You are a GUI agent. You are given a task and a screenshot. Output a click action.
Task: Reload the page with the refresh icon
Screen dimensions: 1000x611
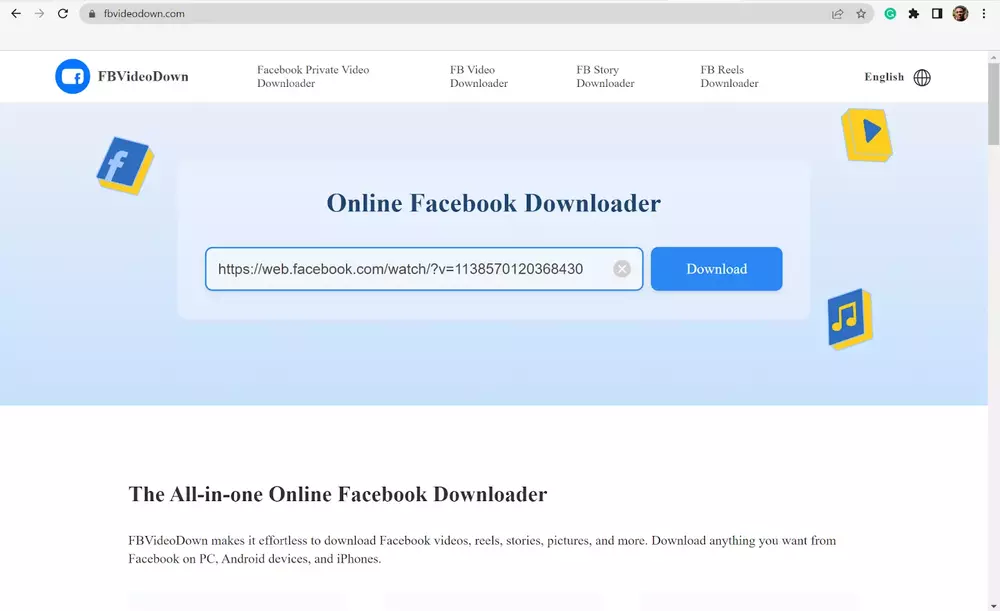(62, 13)
